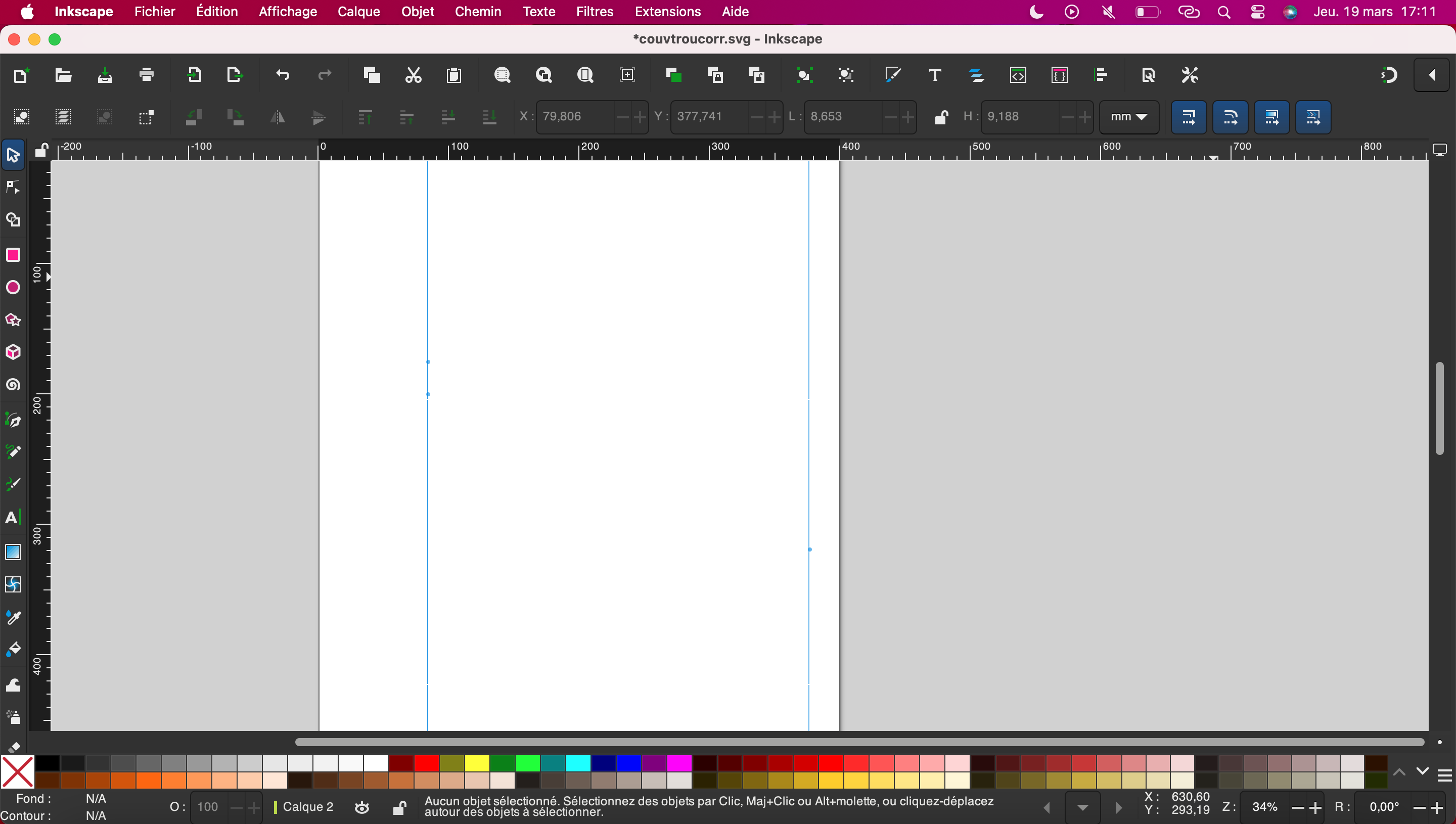Select the Node editing tool
Screen dimensions: 1456x824
[x=13, y=188]
